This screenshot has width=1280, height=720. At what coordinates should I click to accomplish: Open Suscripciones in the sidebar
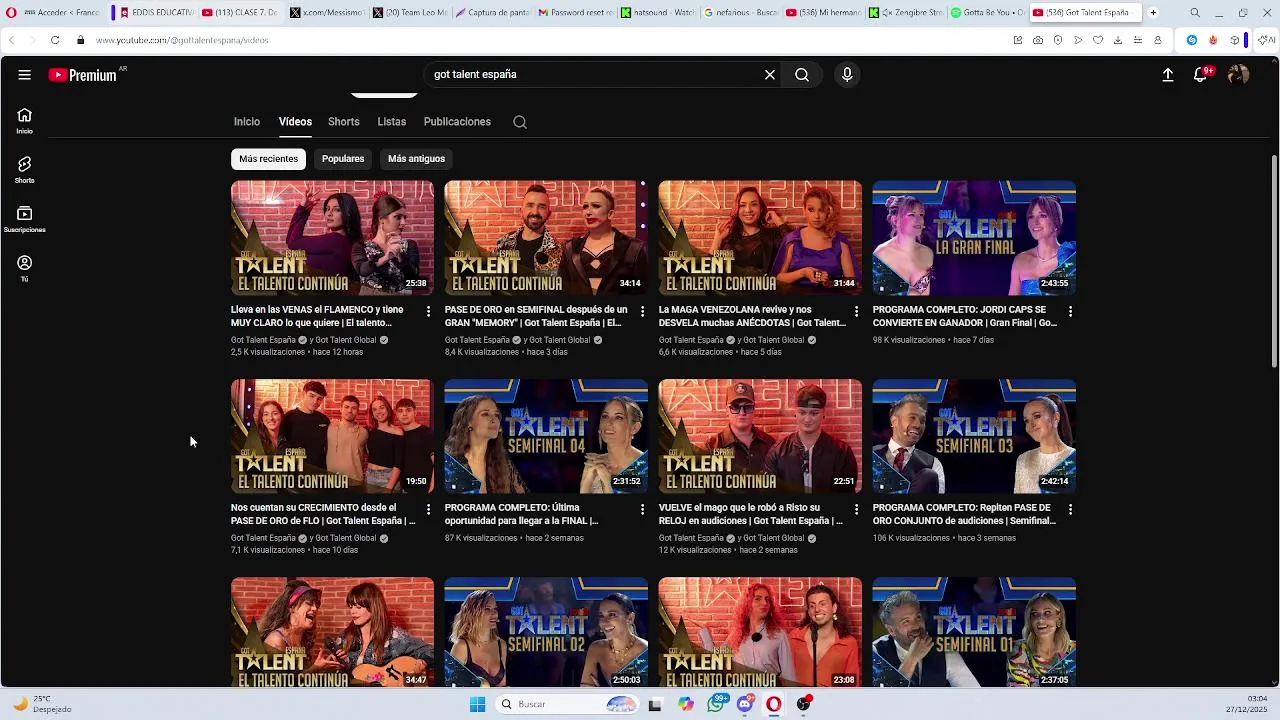coord(24,219)
